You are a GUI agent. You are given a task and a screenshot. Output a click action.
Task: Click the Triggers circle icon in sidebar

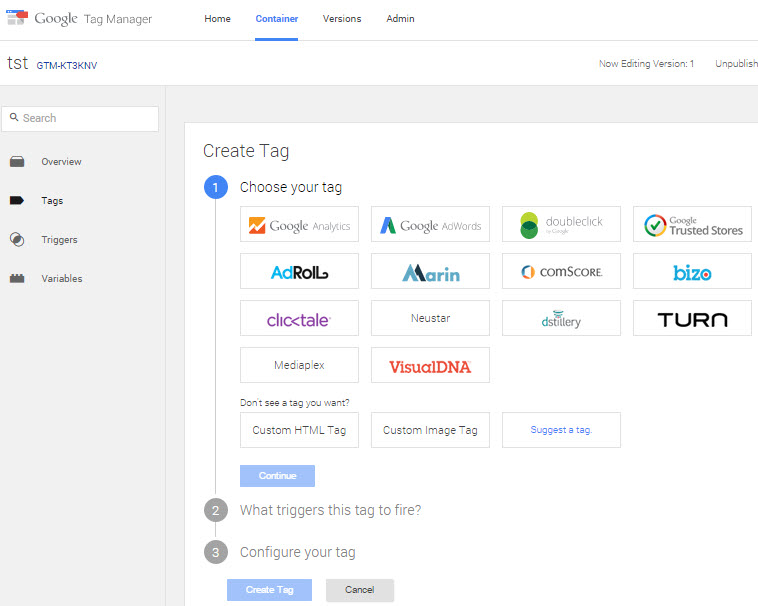coord(17,239)
